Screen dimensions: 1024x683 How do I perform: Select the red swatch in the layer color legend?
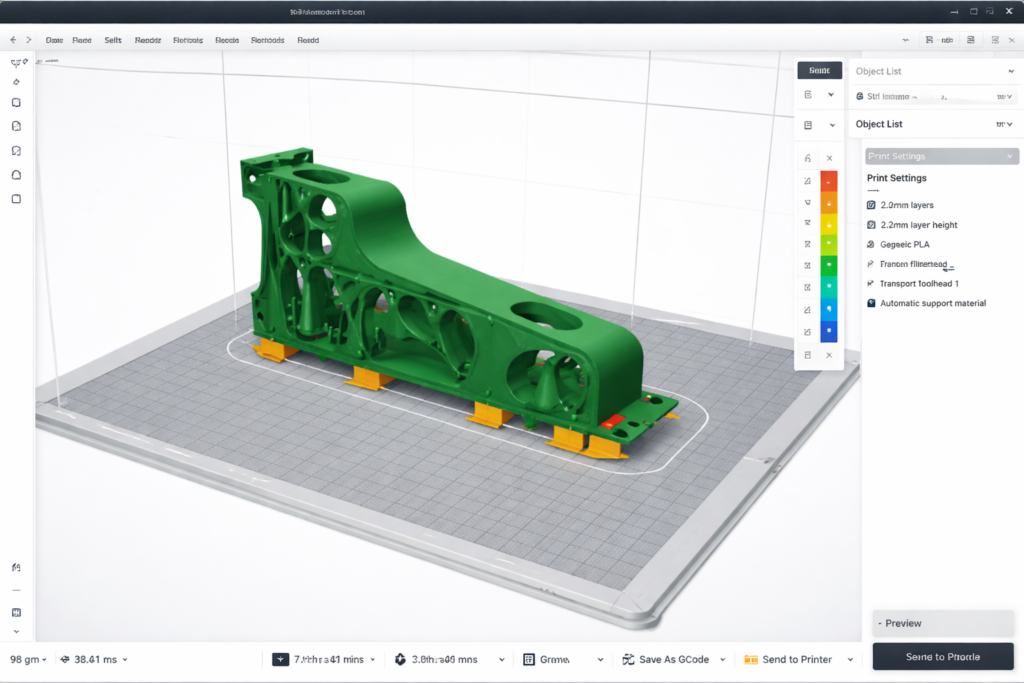coord(828,181)
